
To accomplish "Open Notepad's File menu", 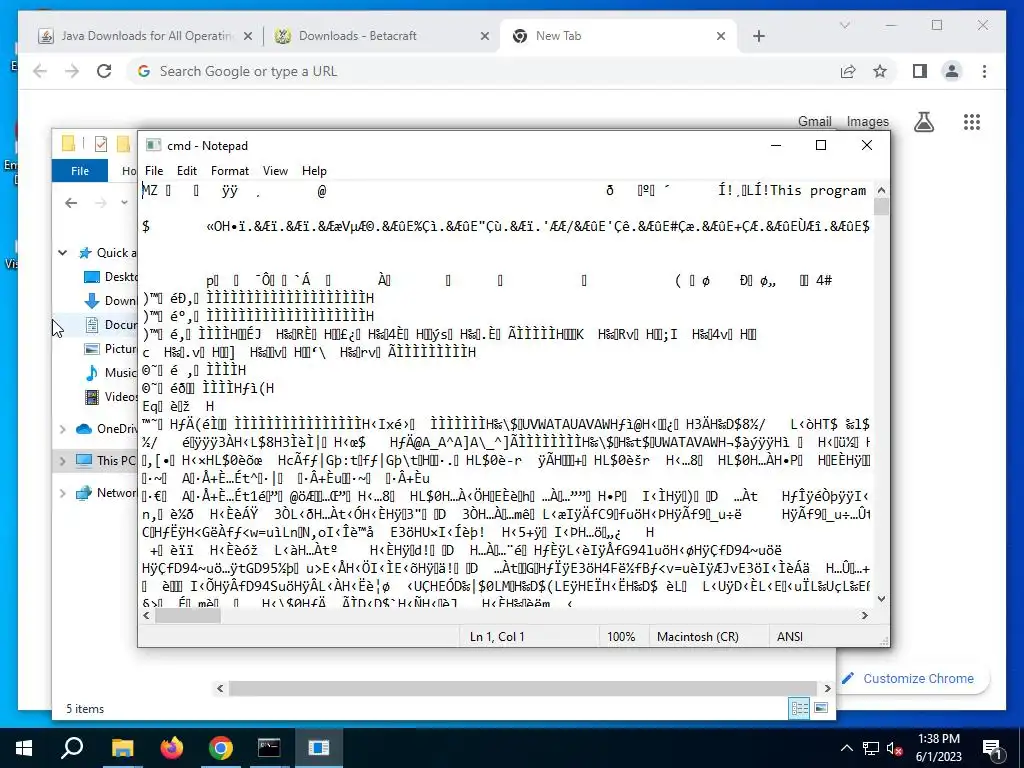I will click(154, 170).
